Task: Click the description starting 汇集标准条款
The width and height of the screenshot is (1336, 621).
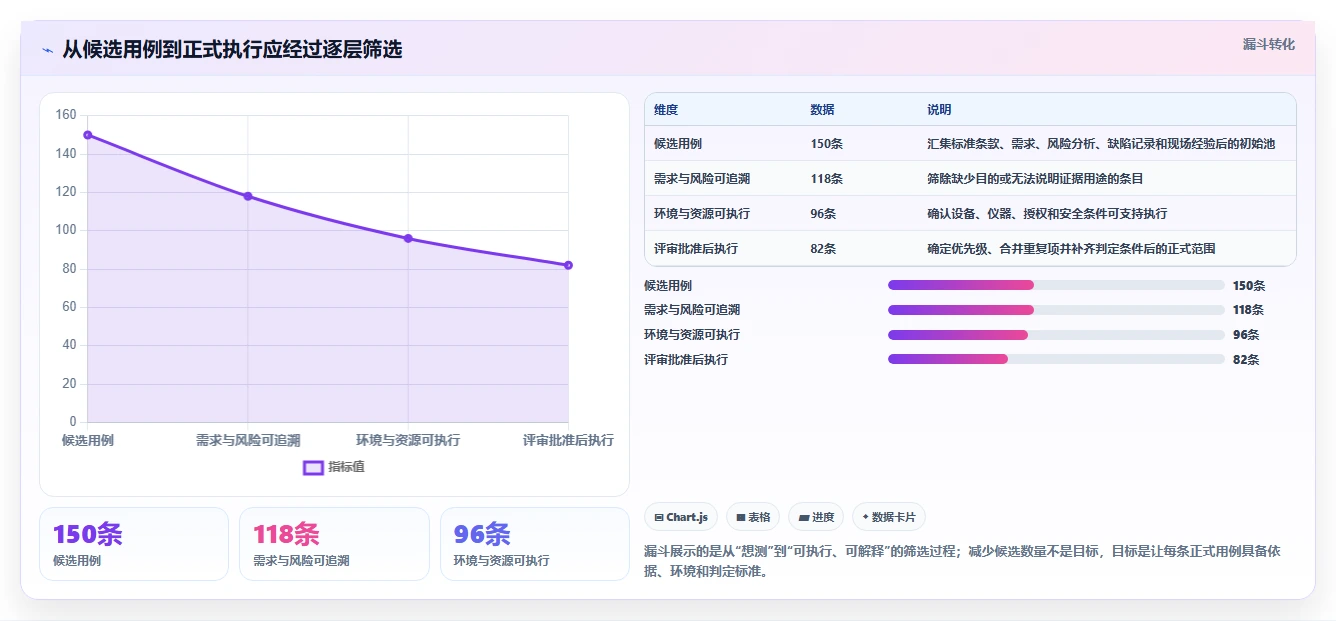Action: (x=1101, y=144)
